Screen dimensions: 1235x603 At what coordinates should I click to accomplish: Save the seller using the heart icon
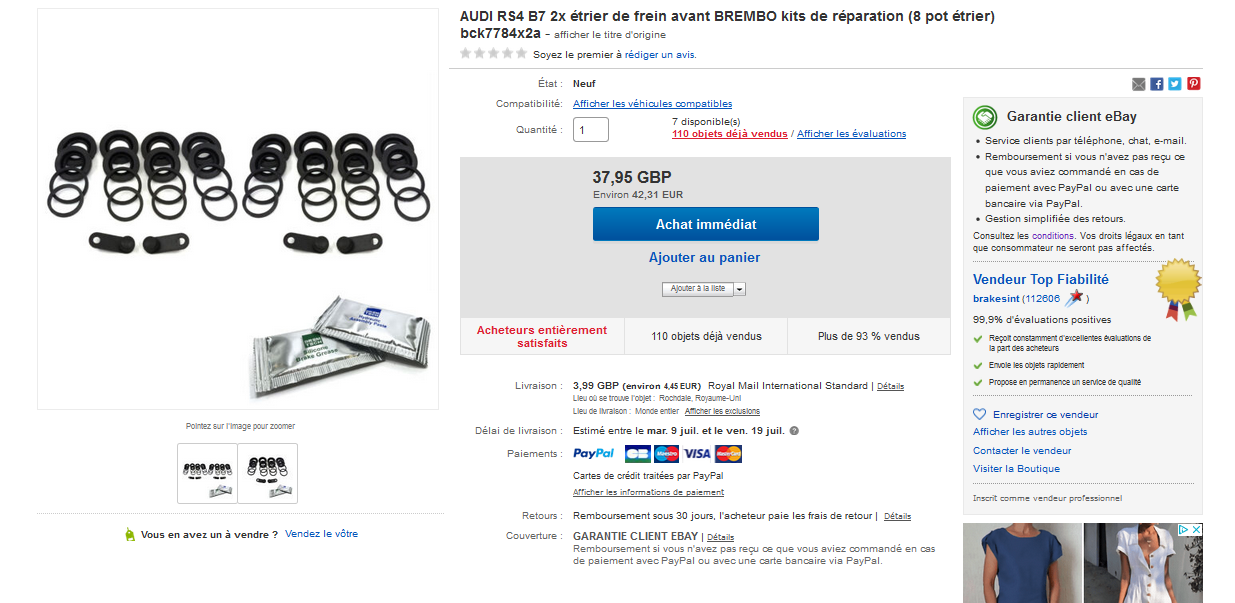coord(978,414)
